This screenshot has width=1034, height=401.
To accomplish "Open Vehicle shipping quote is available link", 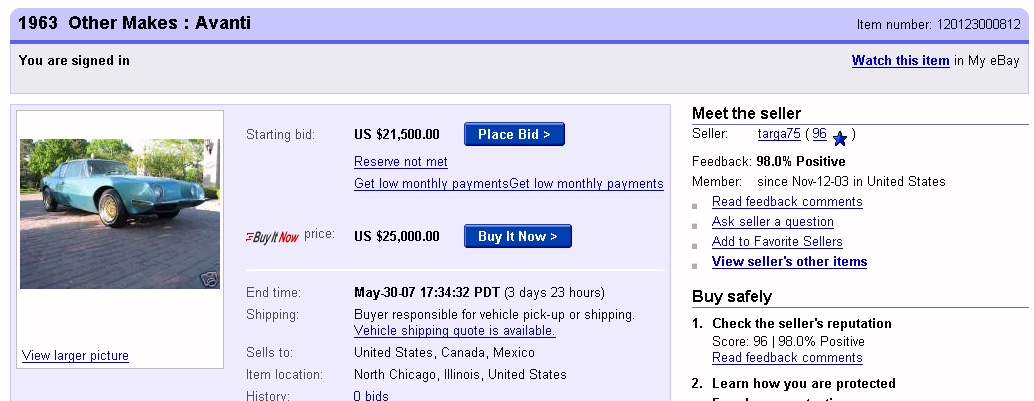I will click(455, 330).
